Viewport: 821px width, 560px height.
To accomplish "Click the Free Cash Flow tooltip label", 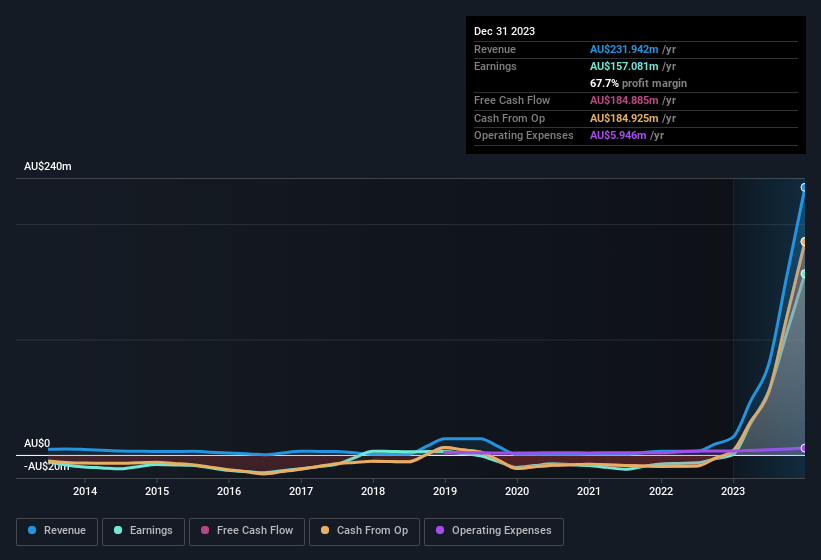I will click(512, 100).
